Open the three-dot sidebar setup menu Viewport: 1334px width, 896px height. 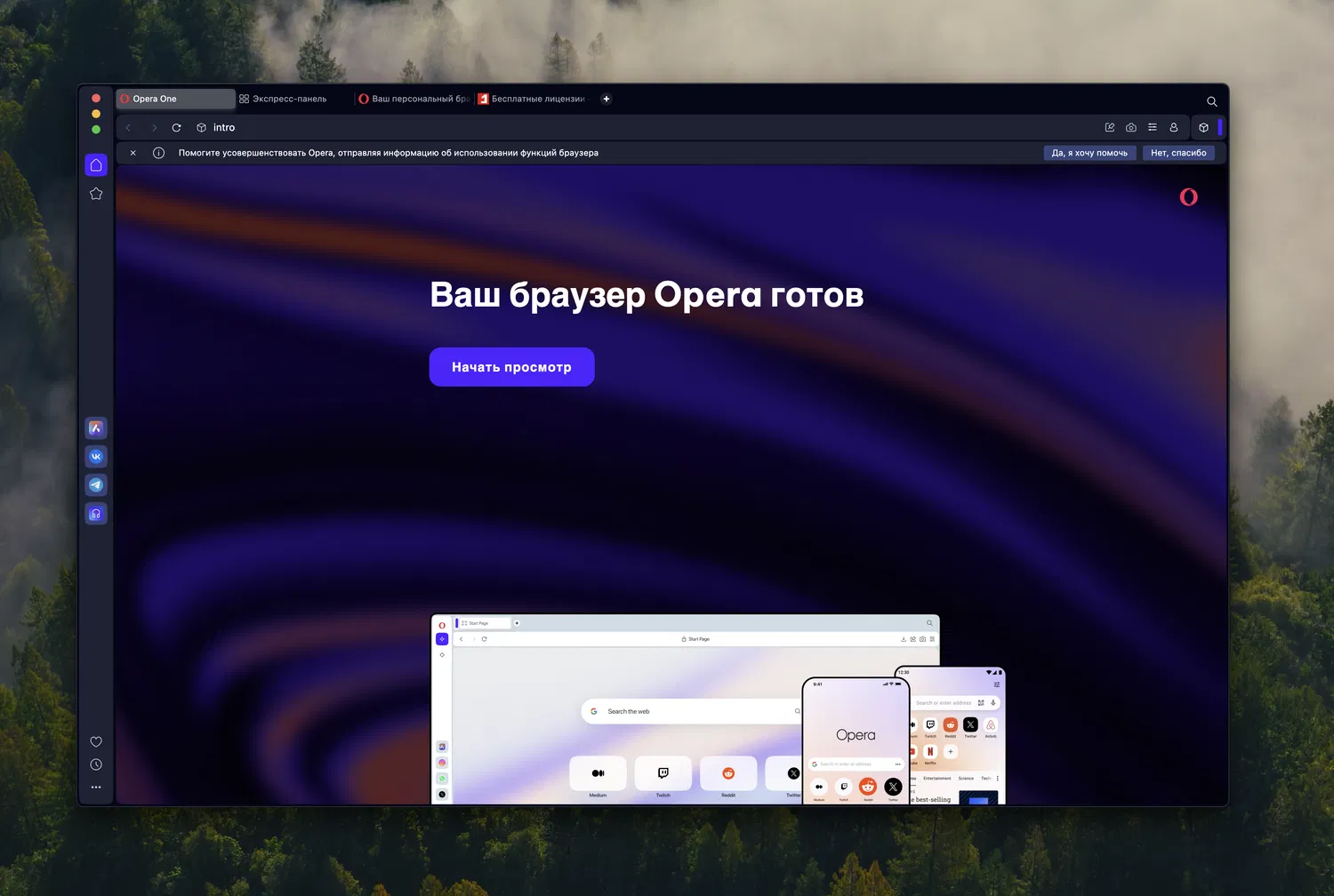coord(96,788)
